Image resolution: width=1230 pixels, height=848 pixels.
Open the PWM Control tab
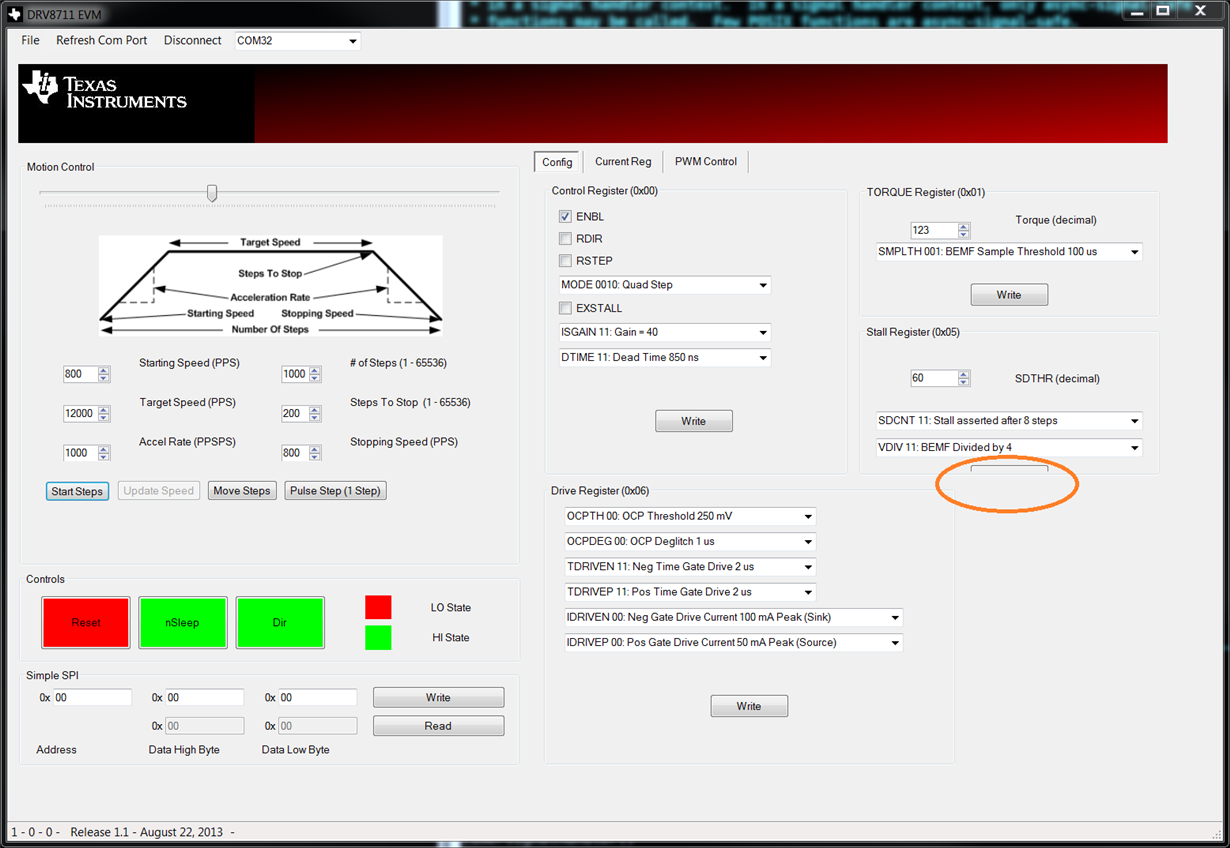pos(705,161)
